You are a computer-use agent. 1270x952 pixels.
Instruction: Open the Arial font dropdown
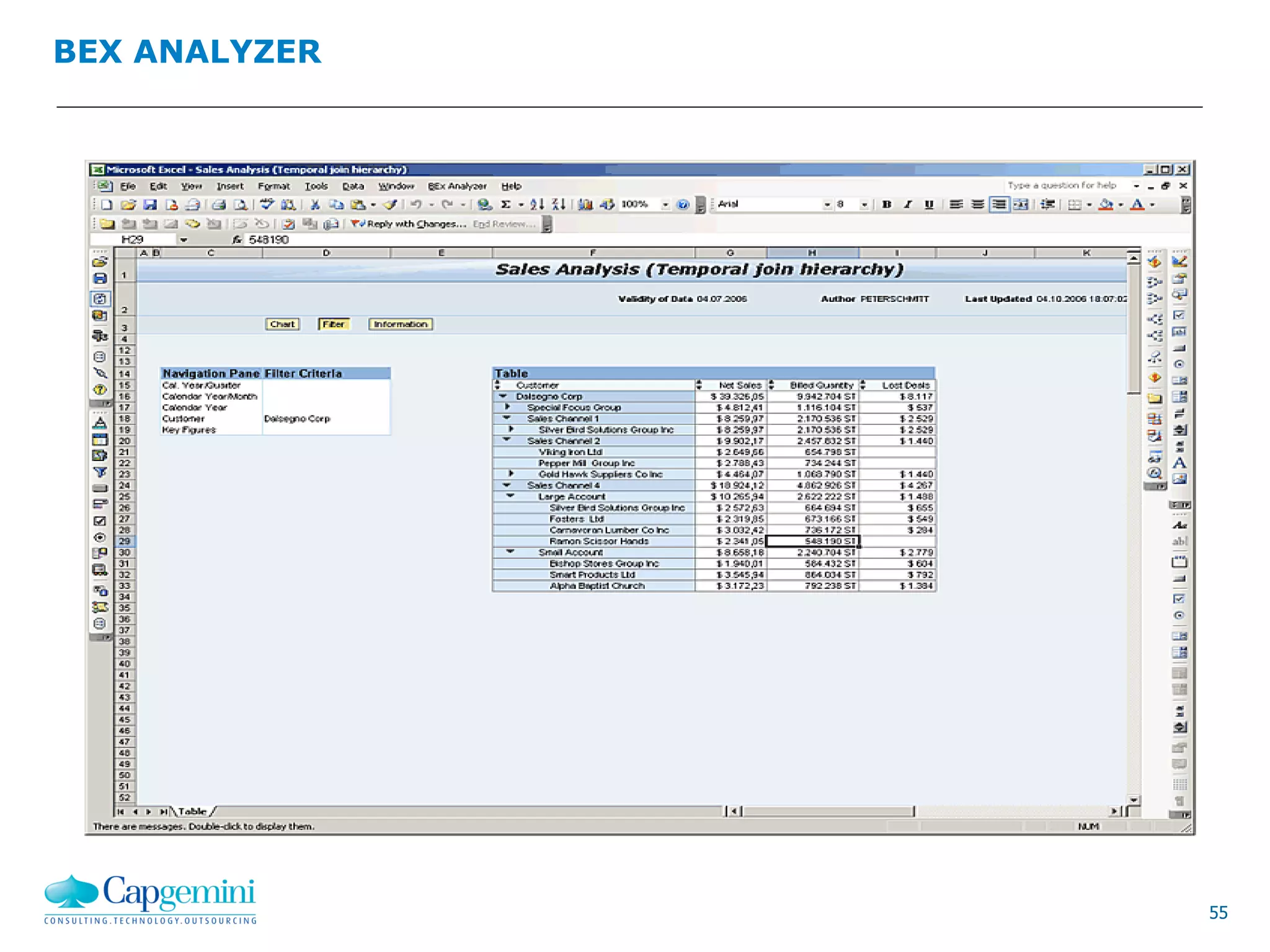(x=827, y=205)
